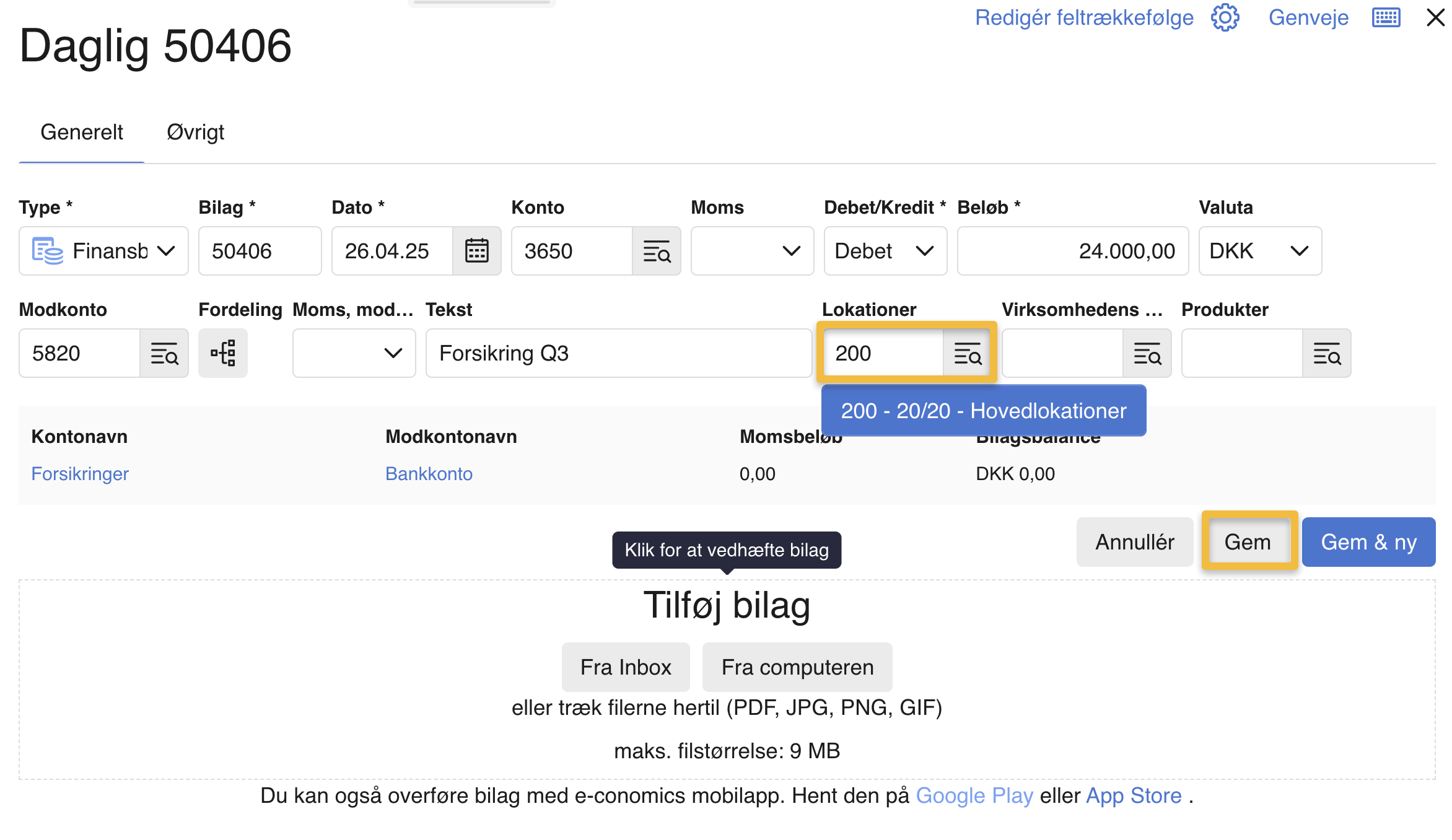Screen dimensions: 1452x840
Task: Click the Modkonto lookup search icon
Action: click(x=164, y=353)
